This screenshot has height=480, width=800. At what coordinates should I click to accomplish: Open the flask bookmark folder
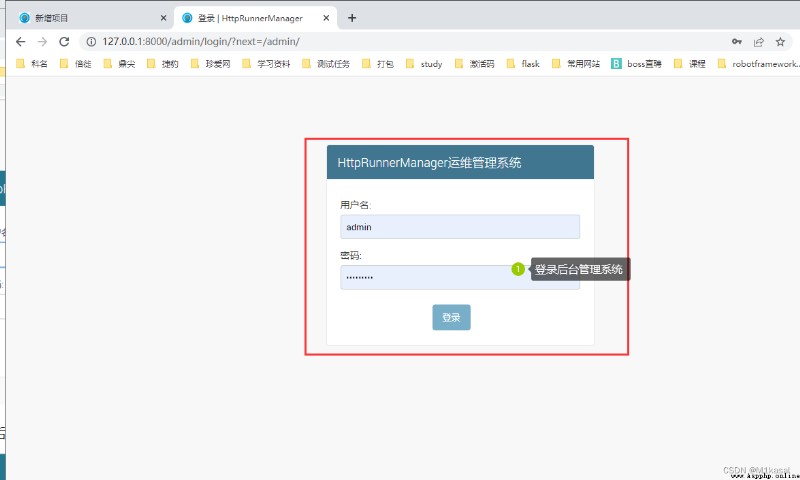point(523,64)
